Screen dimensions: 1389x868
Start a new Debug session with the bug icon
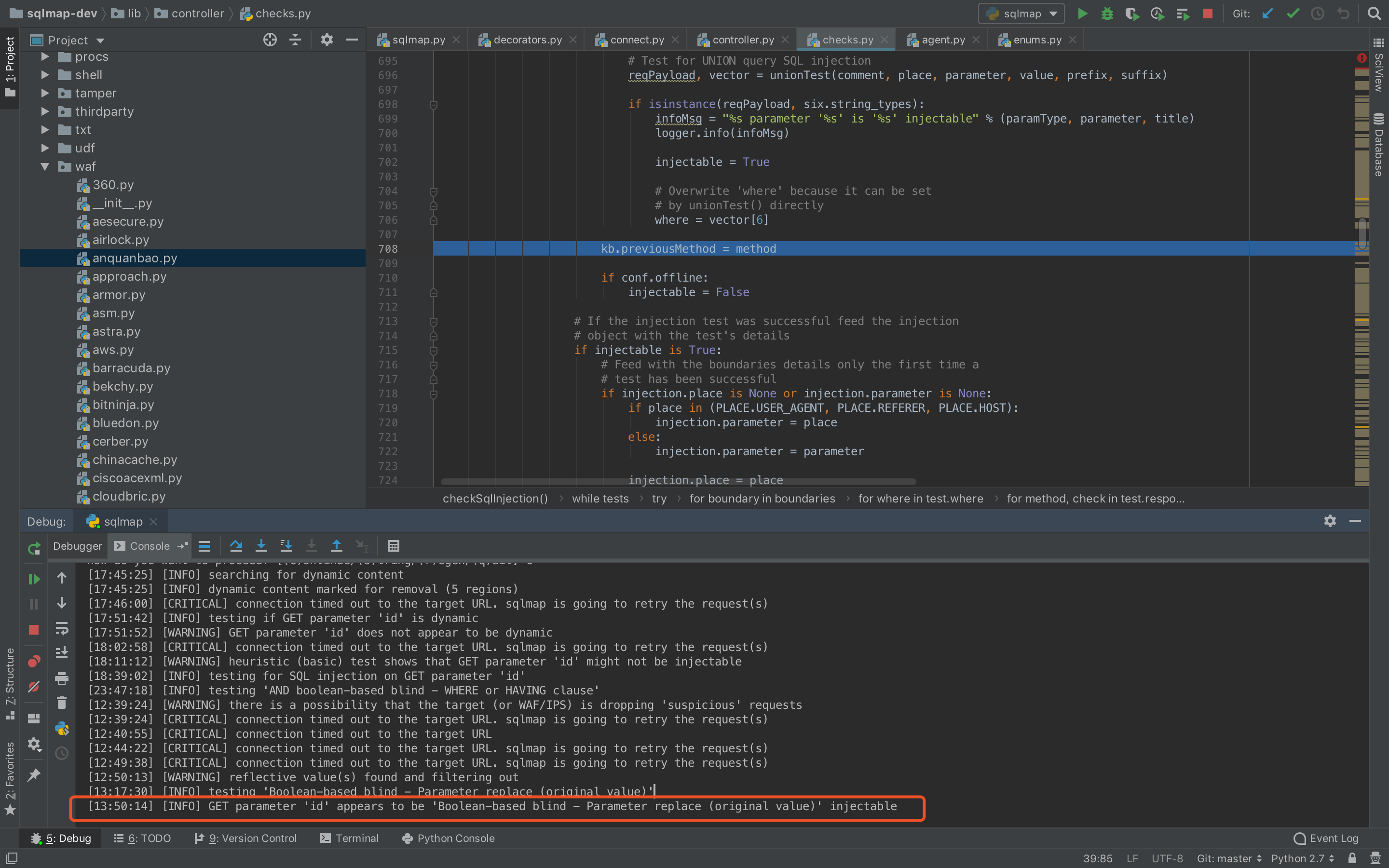click(1107, 13)
